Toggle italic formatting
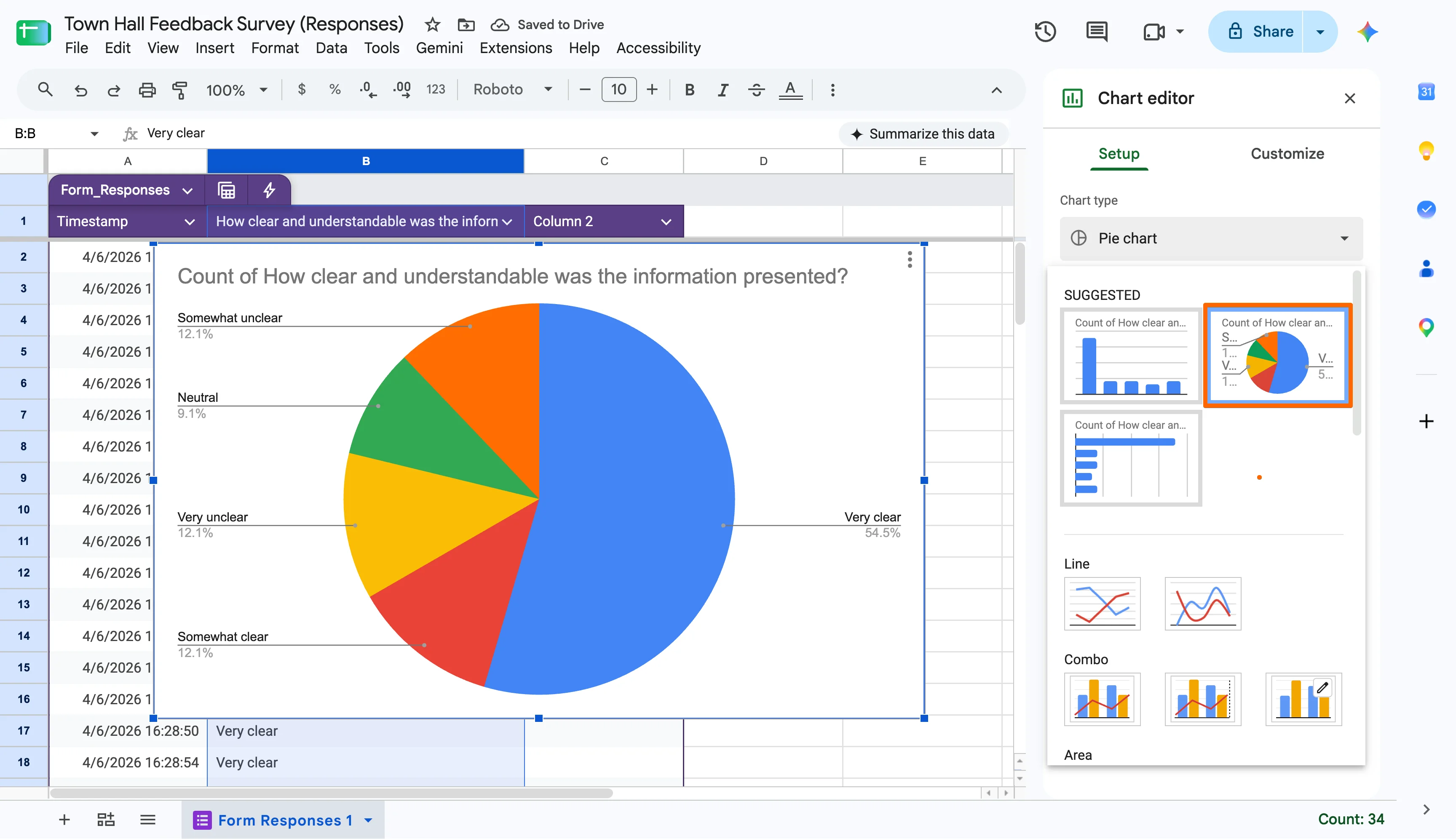 click(x=723, y=90)
